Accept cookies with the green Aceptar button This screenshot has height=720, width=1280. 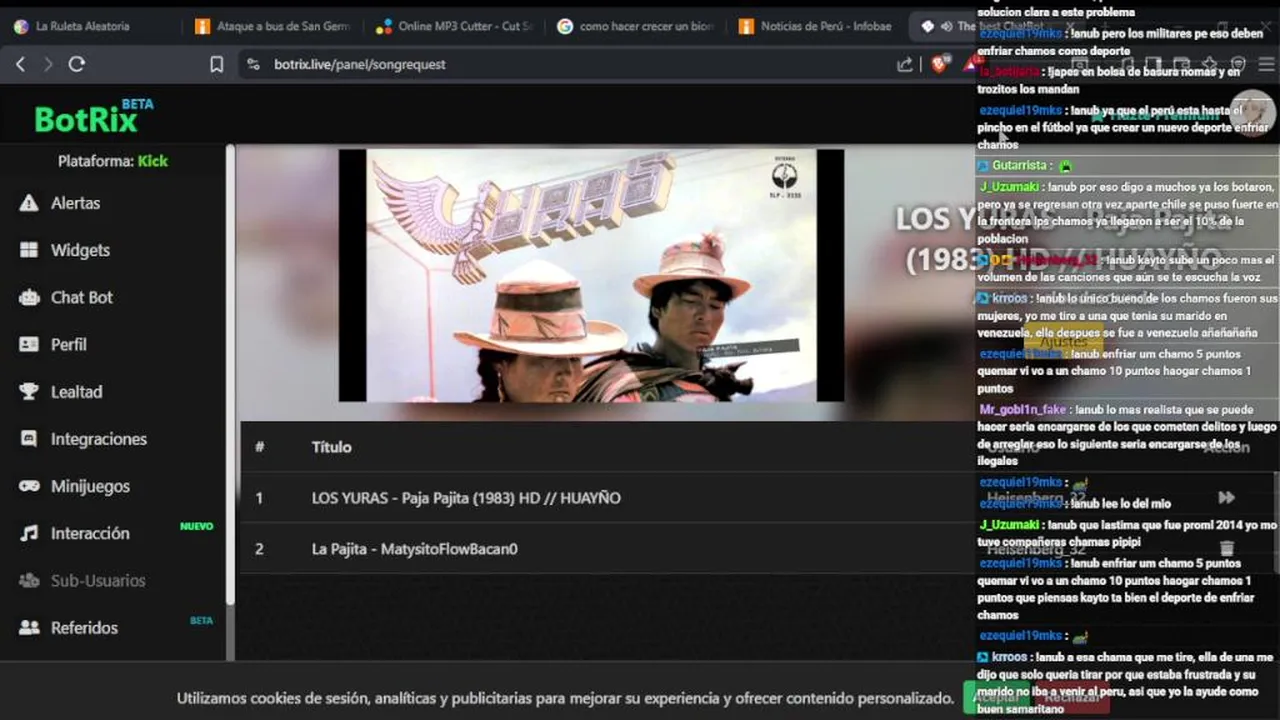[x=994, y=698]
